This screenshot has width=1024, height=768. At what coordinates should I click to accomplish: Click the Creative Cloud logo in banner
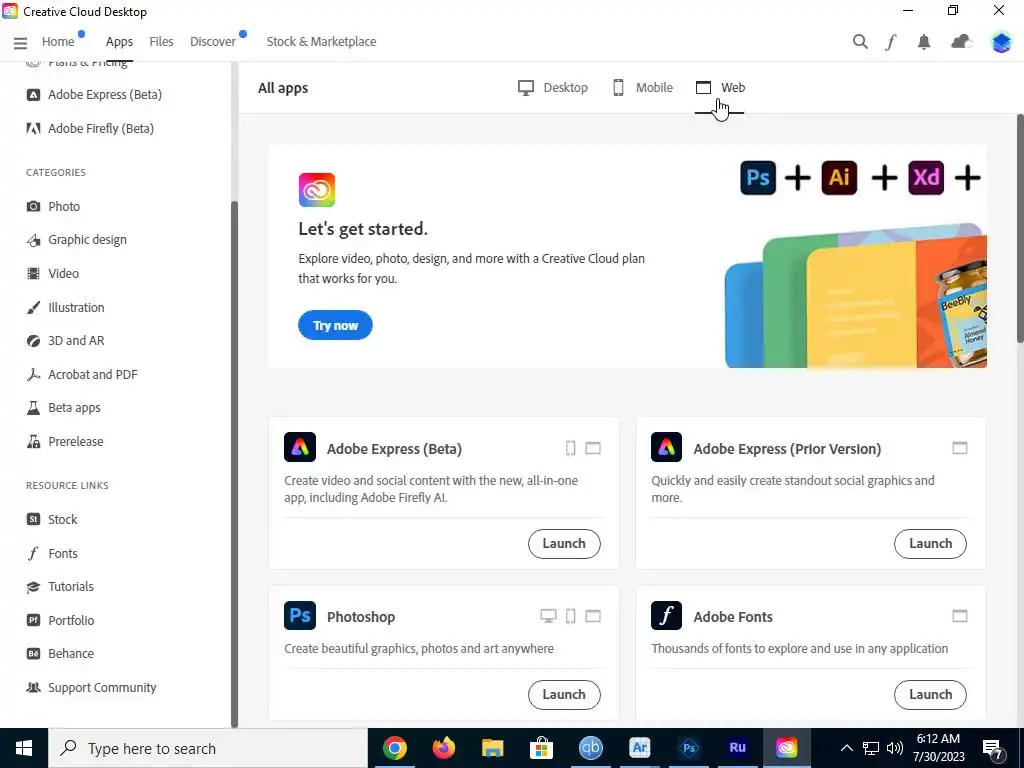pyautogui.click(x=317, y=190)
